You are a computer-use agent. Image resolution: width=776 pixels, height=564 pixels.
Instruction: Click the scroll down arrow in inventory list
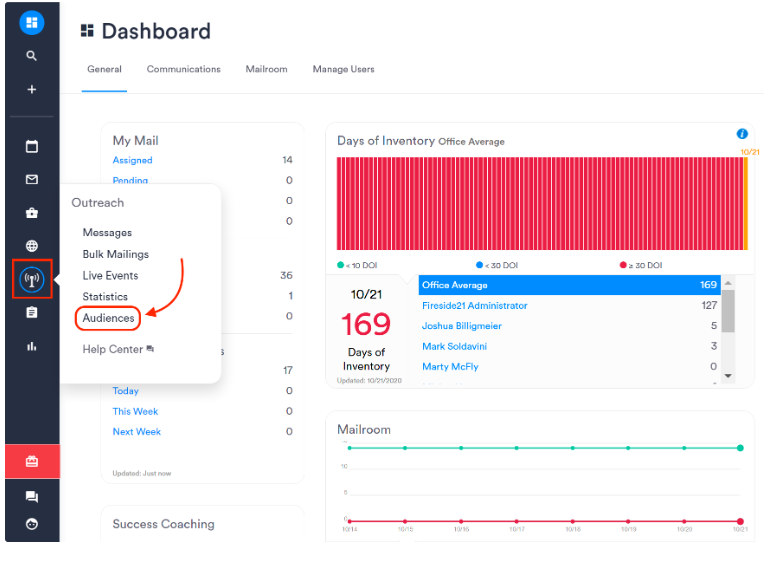point(728,376)
